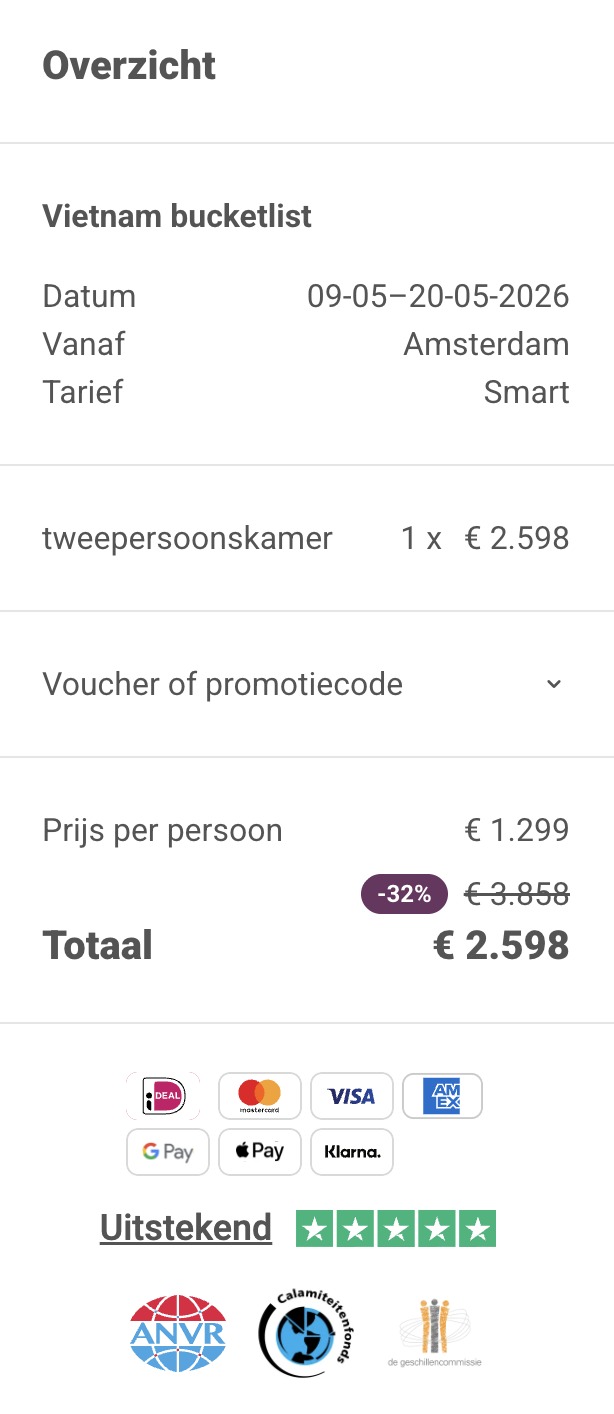Click the Klarna payment icon
Viewport: 614px width, 1414px height.
tap(351, 1151)
